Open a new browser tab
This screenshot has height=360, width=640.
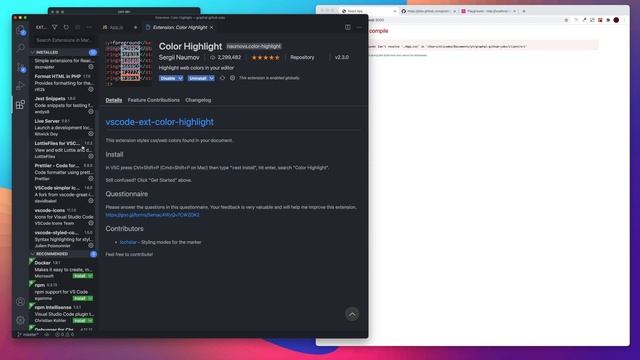[524, 11]
